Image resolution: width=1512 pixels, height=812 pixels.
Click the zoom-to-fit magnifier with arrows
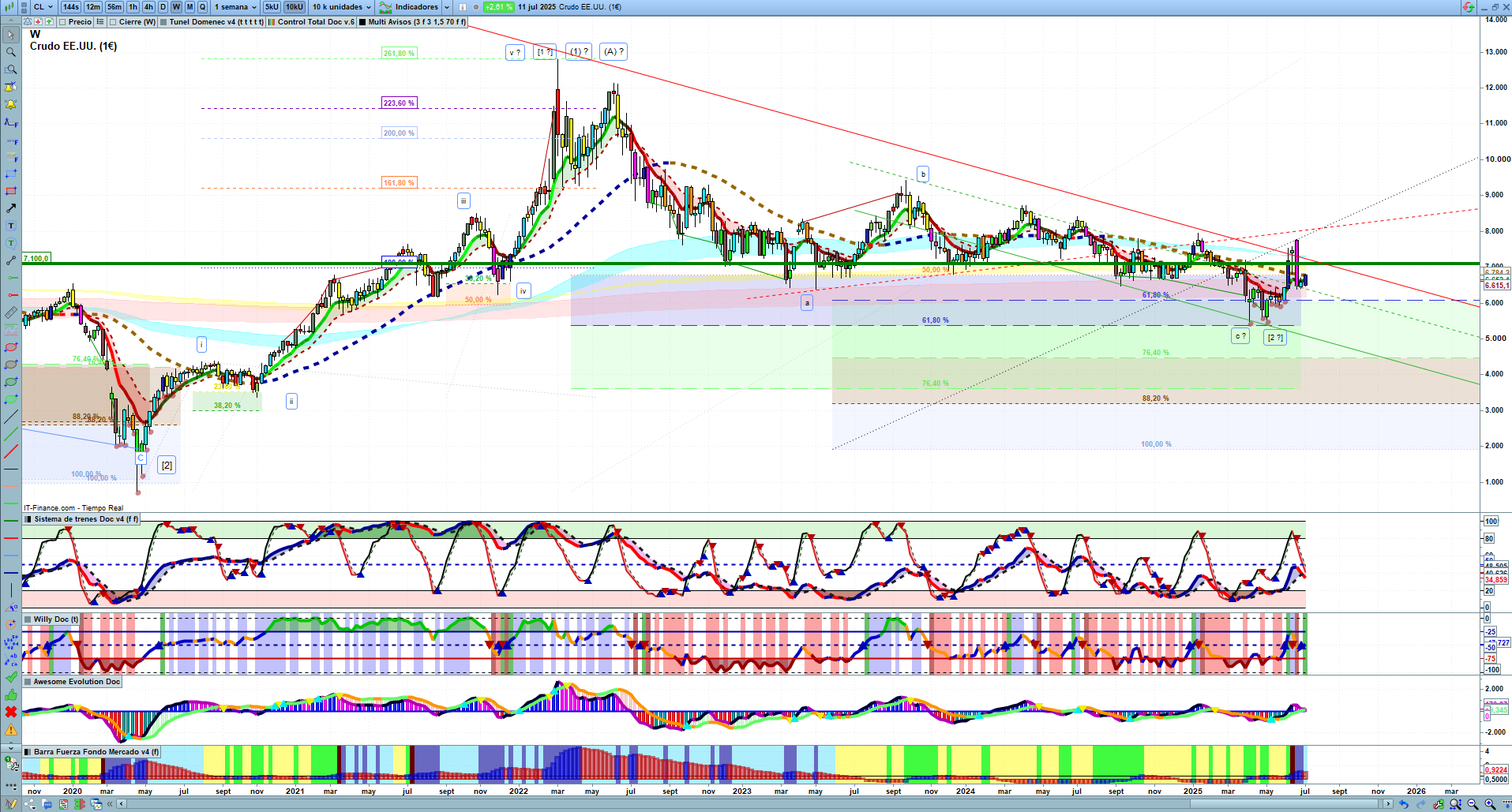(1455, 804)
